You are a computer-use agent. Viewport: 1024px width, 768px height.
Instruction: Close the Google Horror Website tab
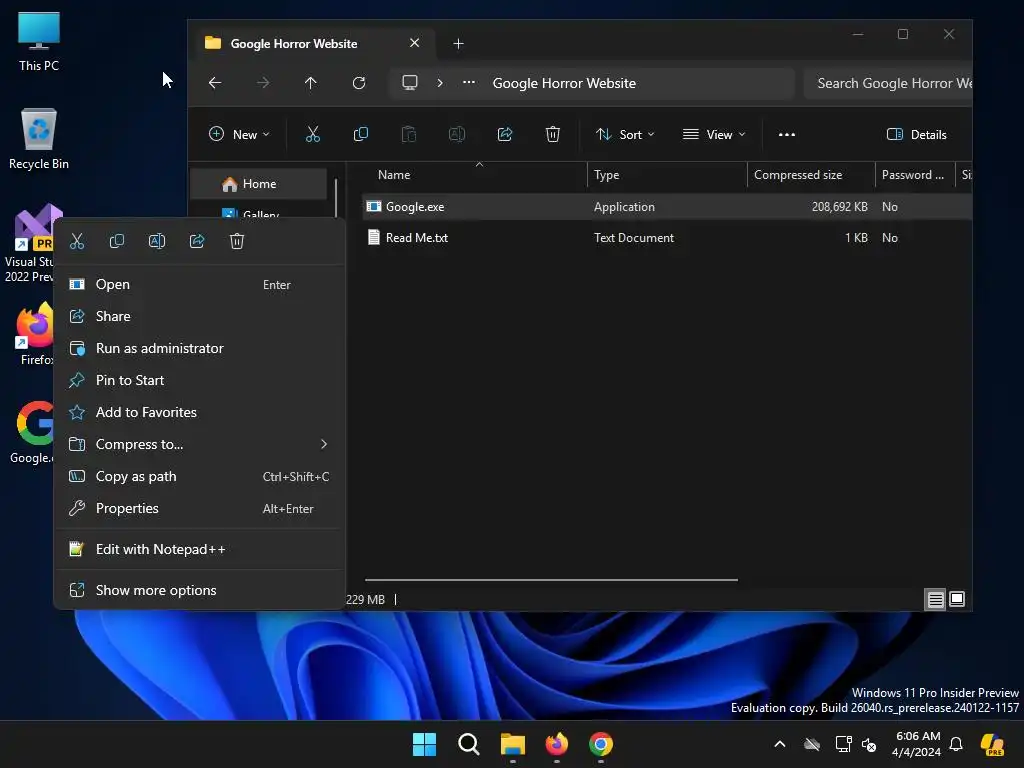415,43
